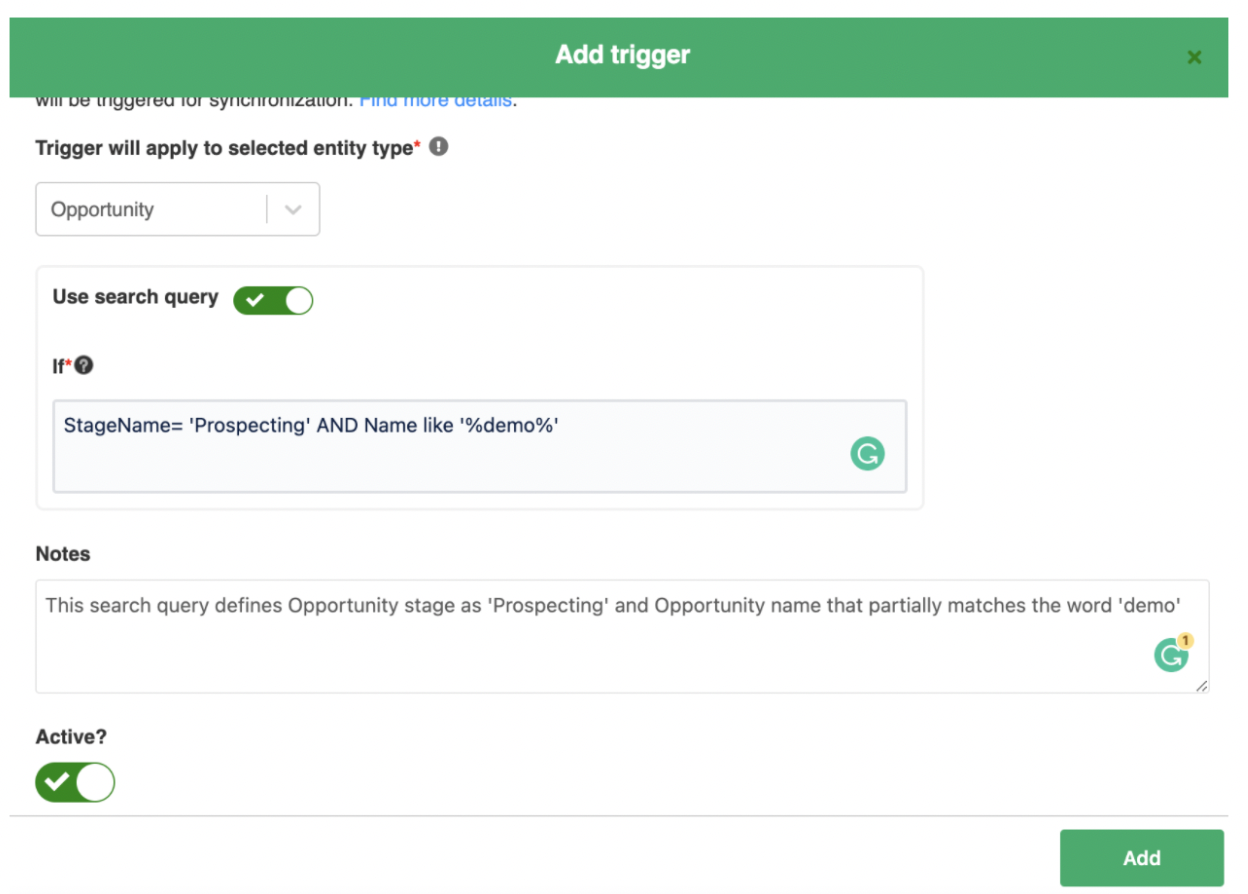
Task: Click the Active? label text
Action: pos(71,737)
